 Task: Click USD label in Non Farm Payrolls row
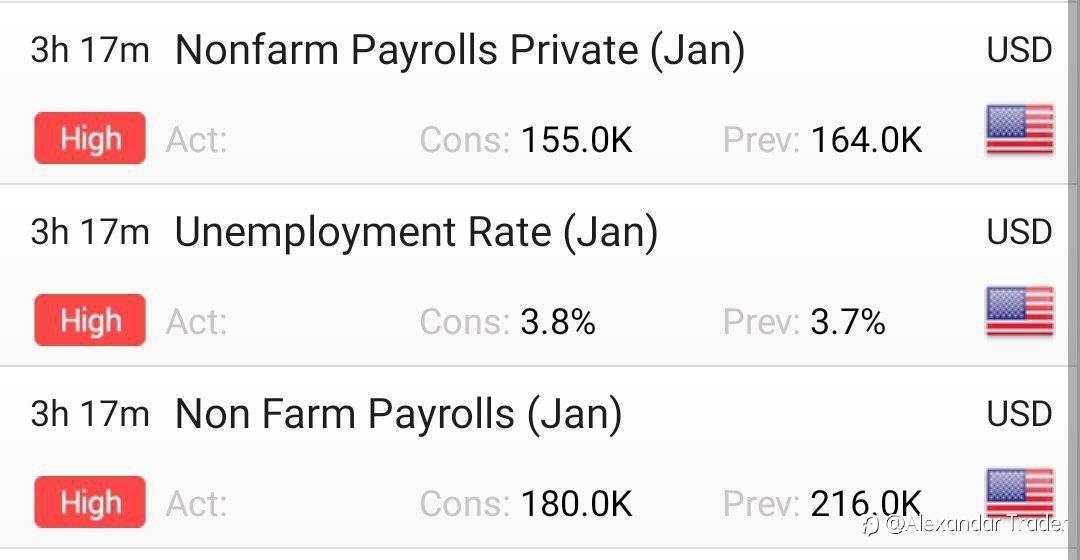[1019, 414]
